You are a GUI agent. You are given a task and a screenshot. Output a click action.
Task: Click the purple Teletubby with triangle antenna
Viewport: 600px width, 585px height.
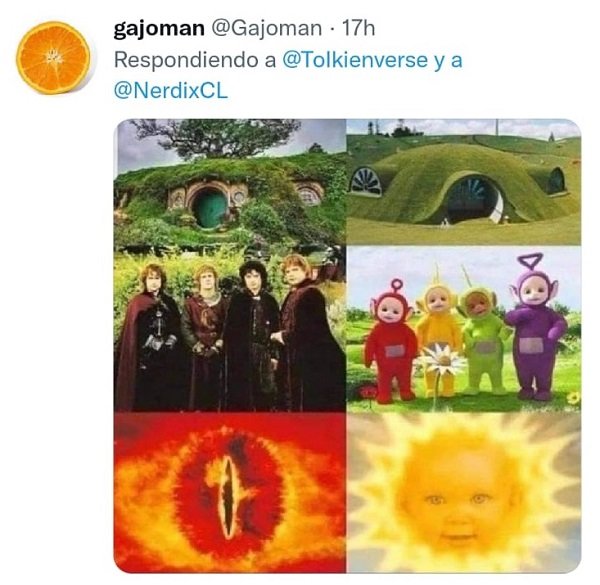(536, 326)
